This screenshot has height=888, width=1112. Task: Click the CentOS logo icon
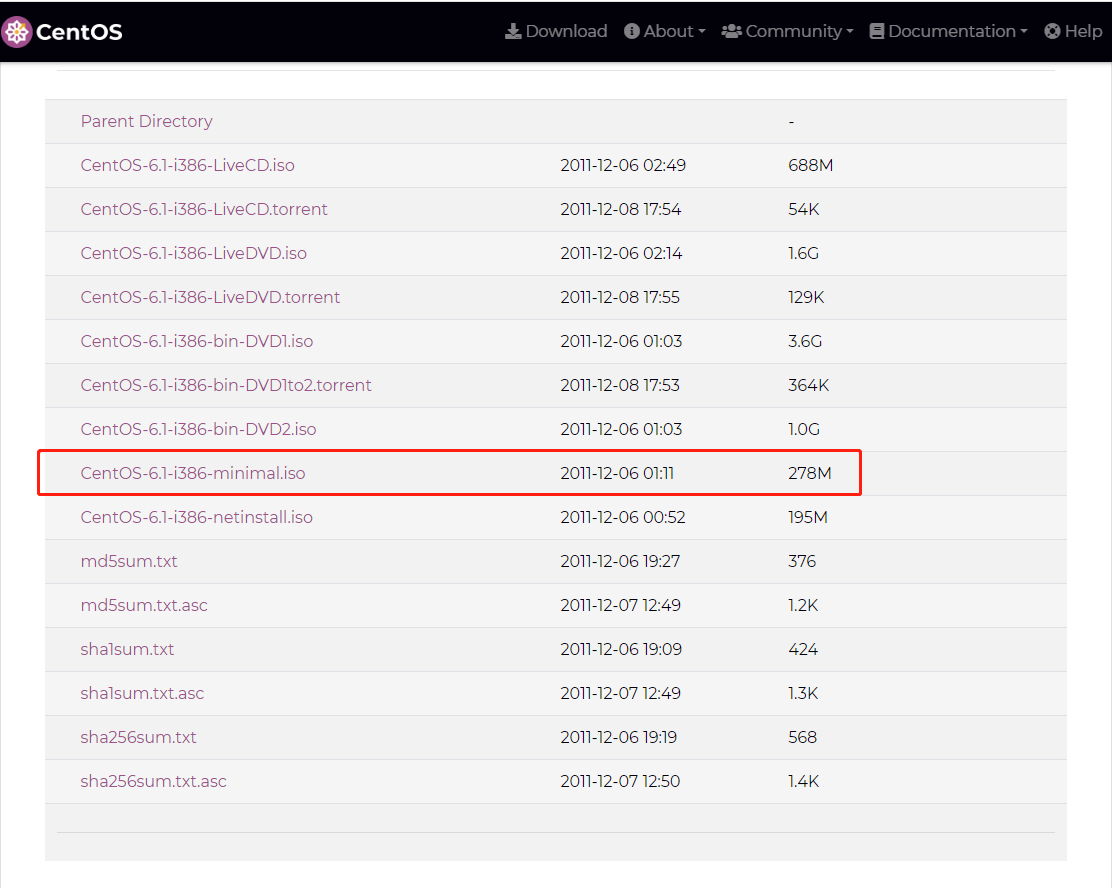click(x=16, y=32)
